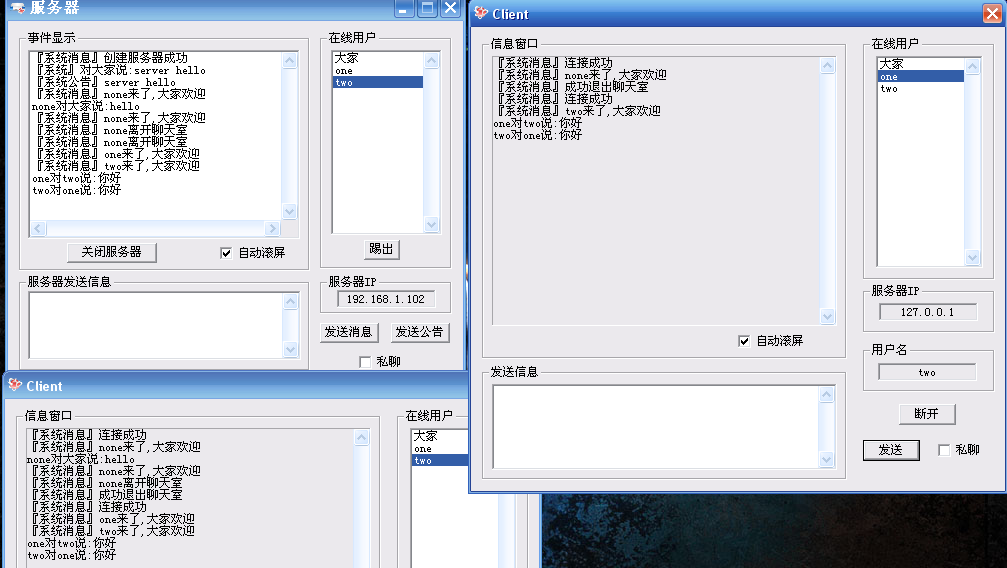
Task: Maximize the server window
Action: (427, 8)
